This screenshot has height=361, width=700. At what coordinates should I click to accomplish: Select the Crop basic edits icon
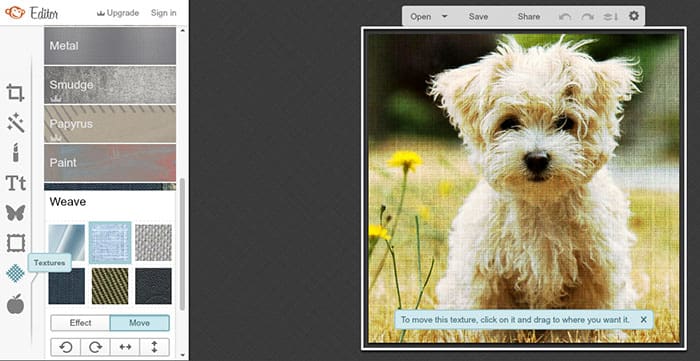15,93
